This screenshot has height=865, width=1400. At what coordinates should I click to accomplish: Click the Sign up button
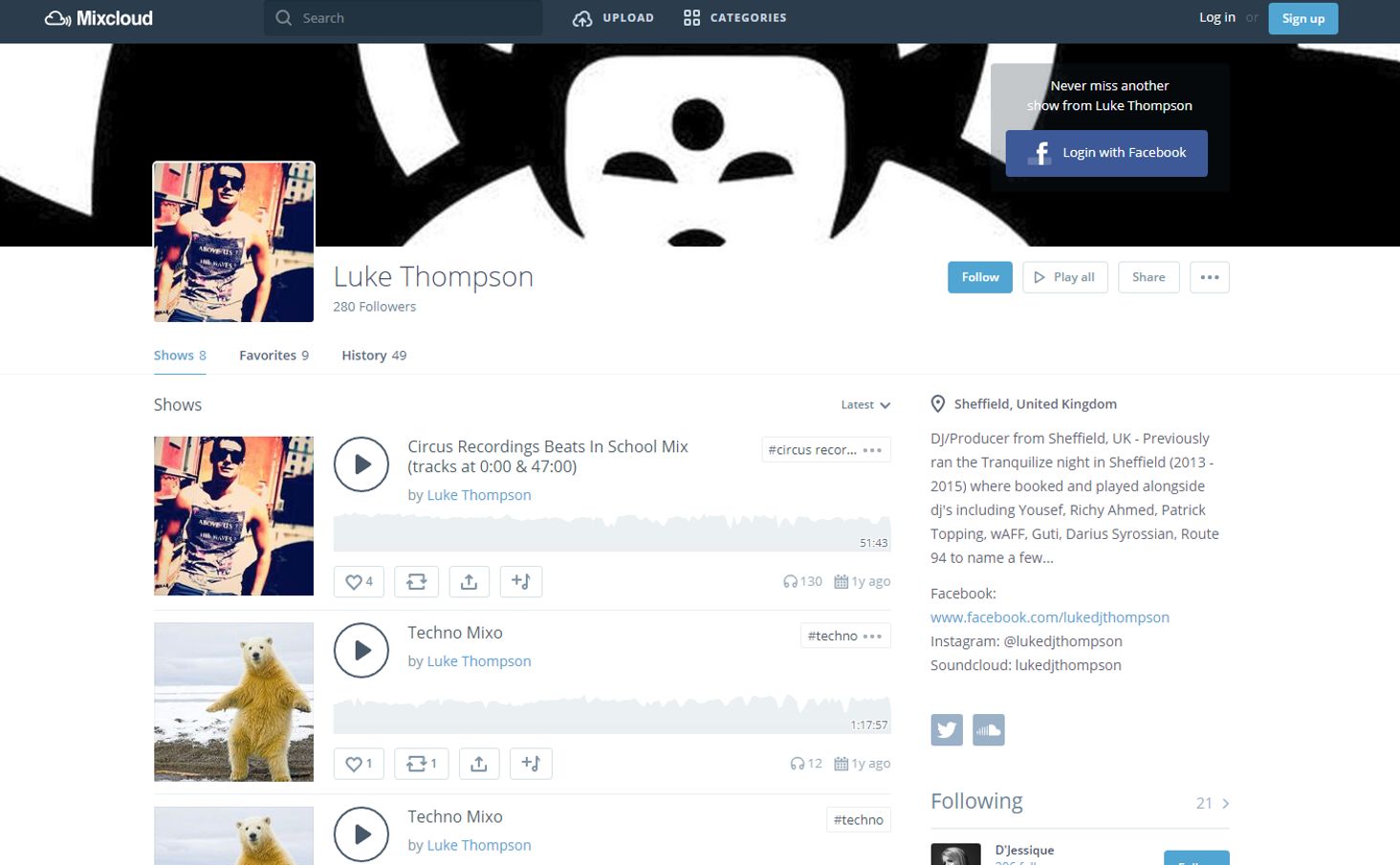click(1302, 18)
